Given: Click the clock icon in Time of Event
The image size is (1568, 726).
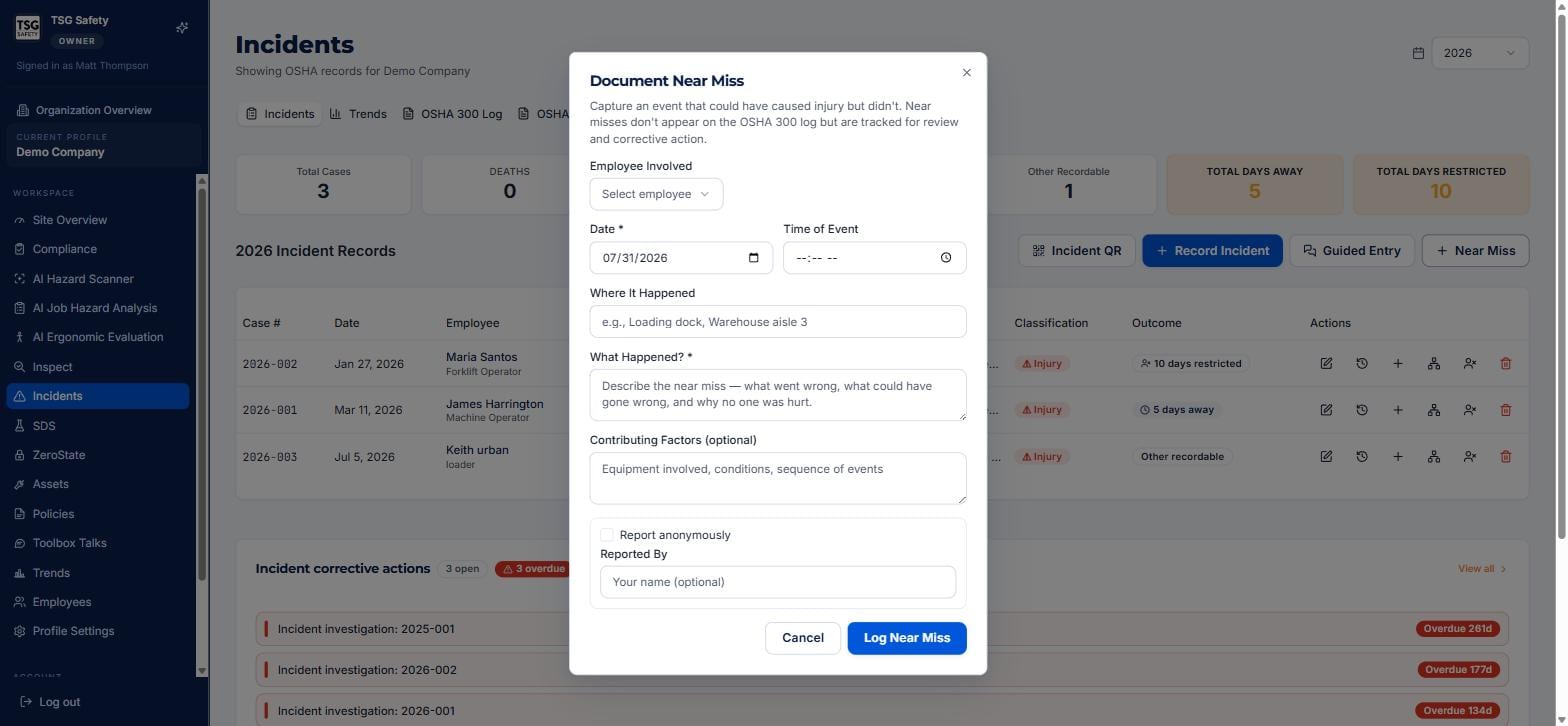Looking at the screenshot, I should [x=946, y=258].
